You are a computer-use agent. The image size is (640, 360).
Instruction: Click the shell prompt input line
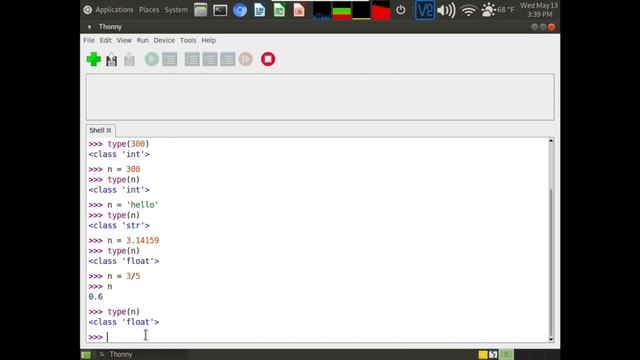318,337
